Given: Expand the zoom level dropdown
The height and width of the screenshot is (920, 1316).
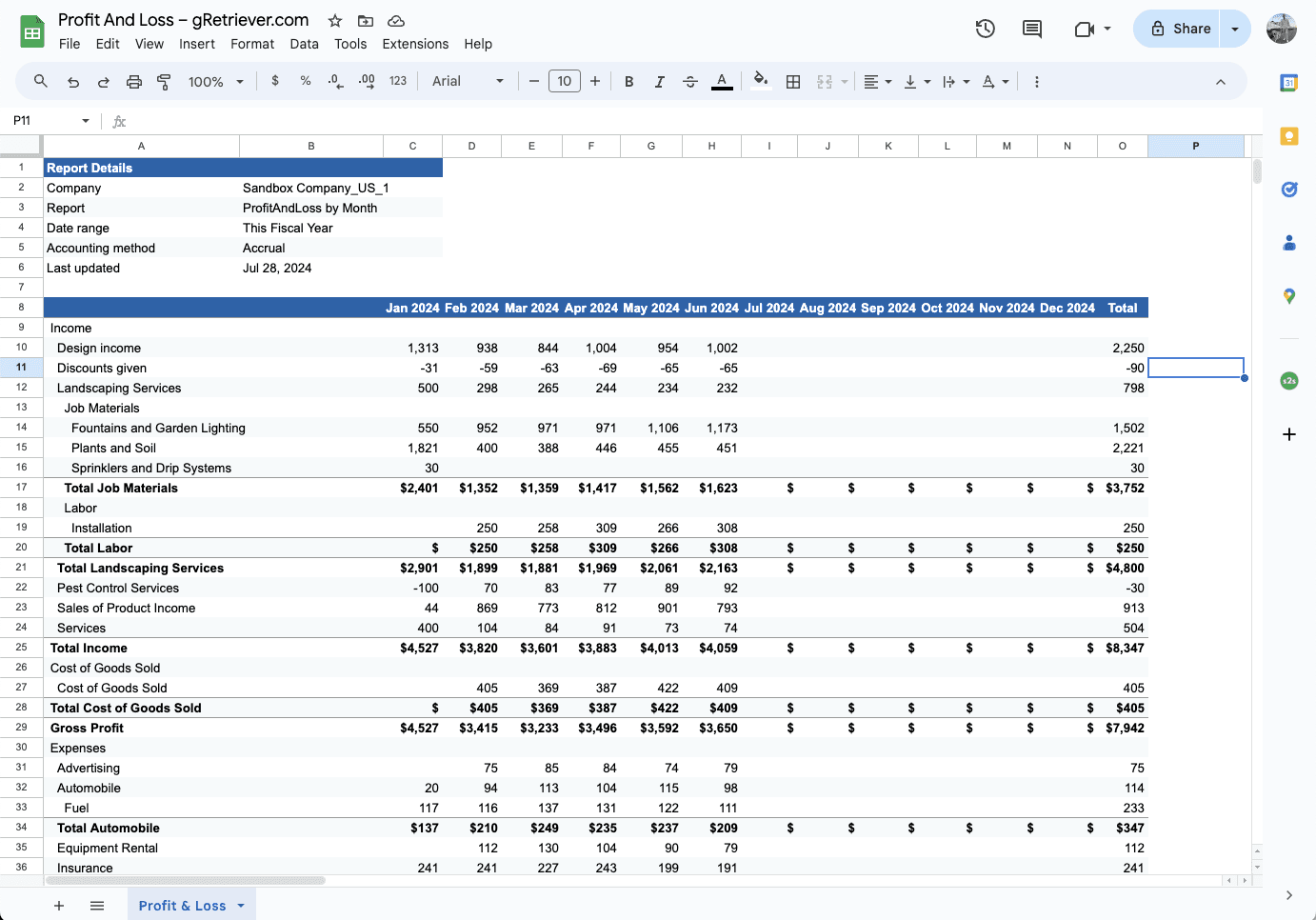Looking at the screenshot, I should [x=216, y=82].
